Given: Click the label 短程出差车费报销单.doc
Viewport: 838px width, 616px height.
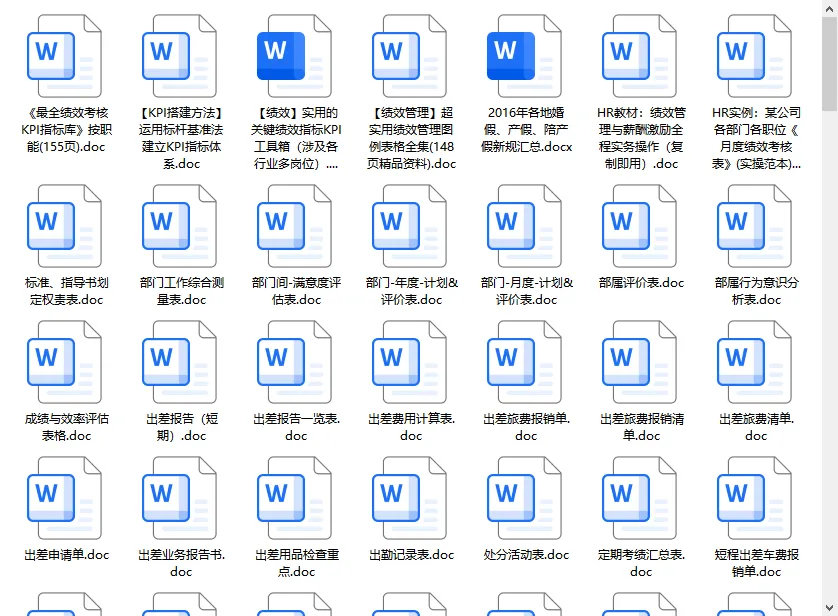Looking at the screenshot, I should (x=756, y=563).
